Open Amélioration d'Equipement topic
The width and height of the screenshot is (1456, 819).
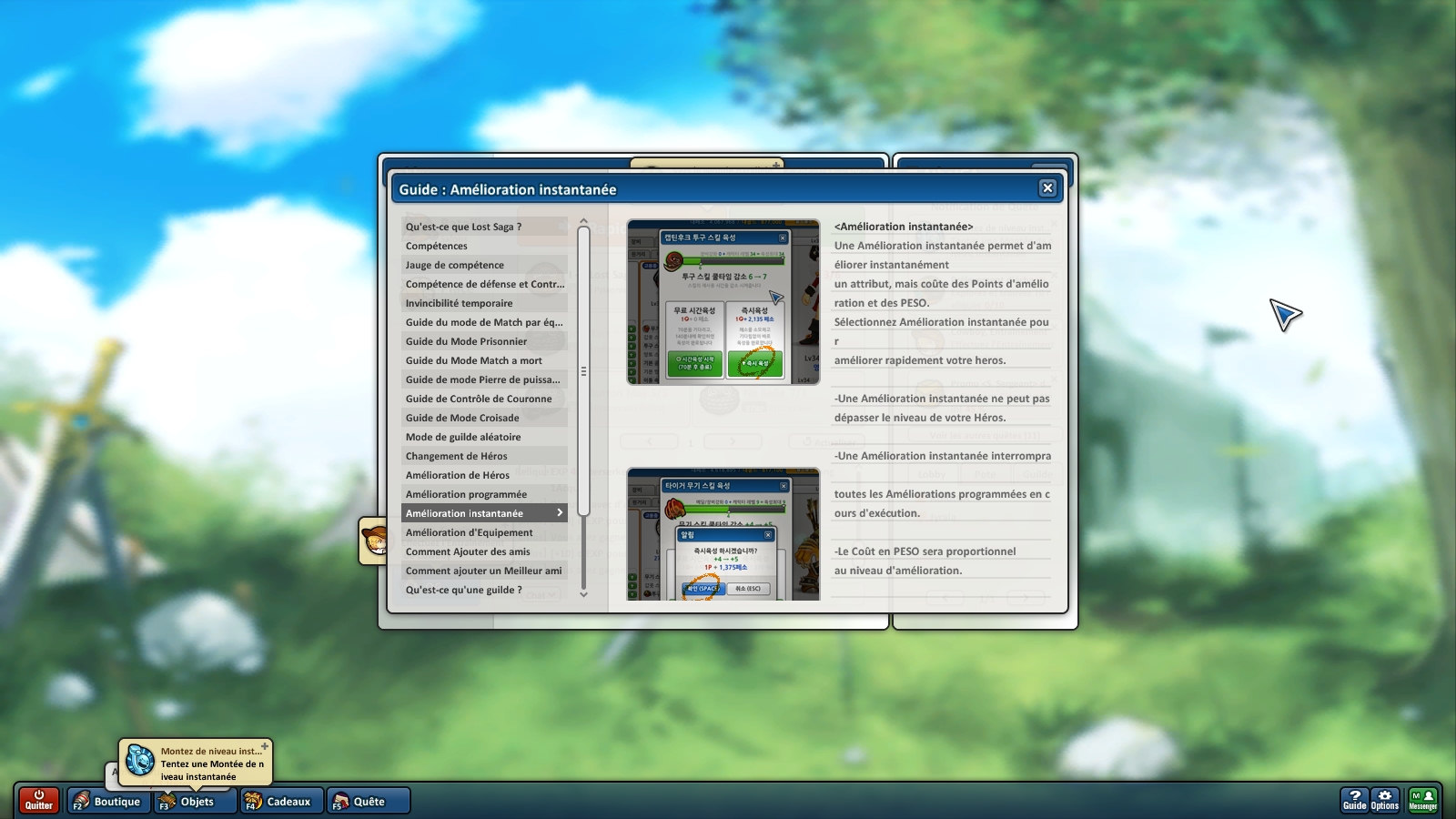coord(484,532)
